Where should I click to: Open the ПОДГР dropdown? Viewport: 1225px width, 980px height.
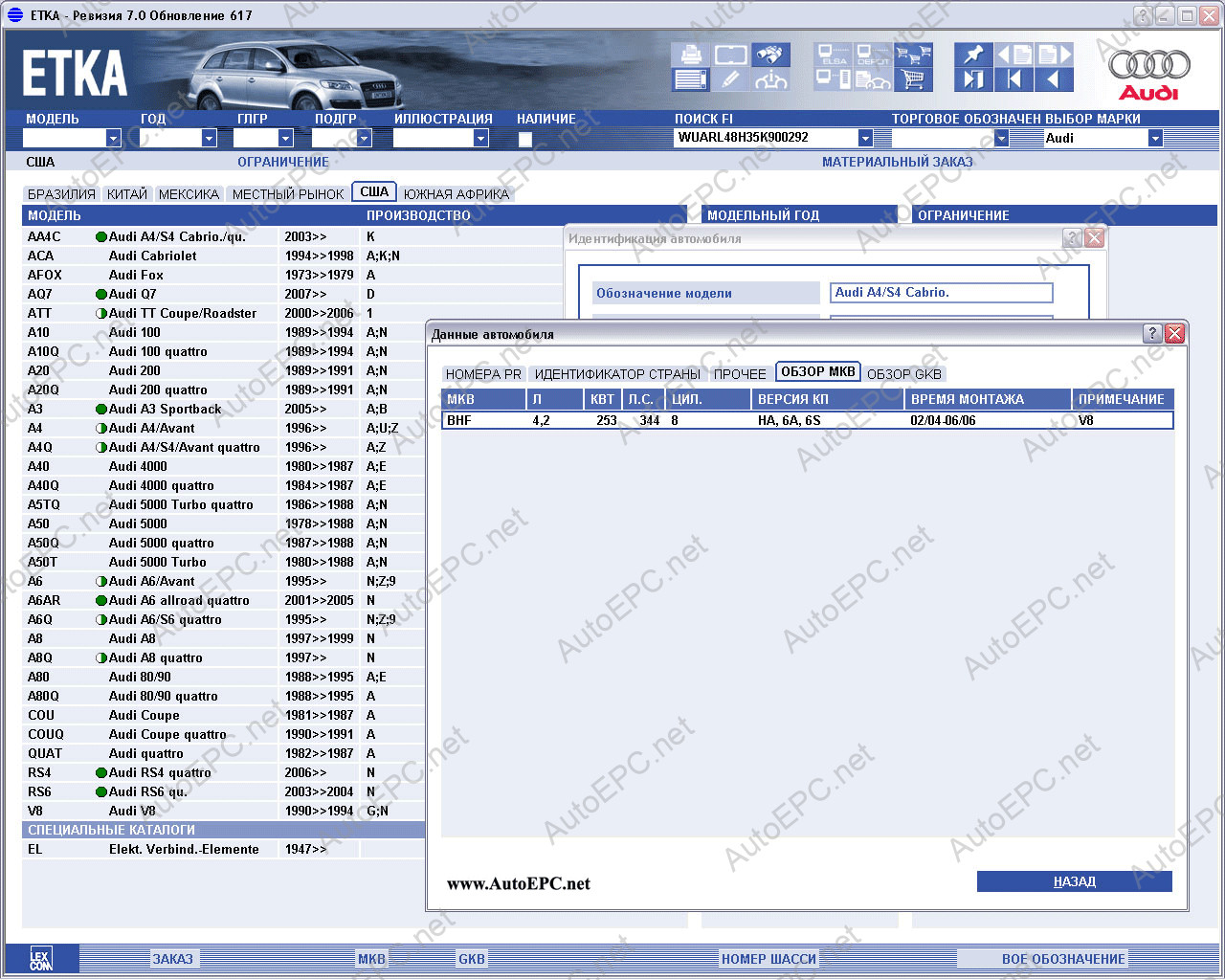(x=364, y=138)
